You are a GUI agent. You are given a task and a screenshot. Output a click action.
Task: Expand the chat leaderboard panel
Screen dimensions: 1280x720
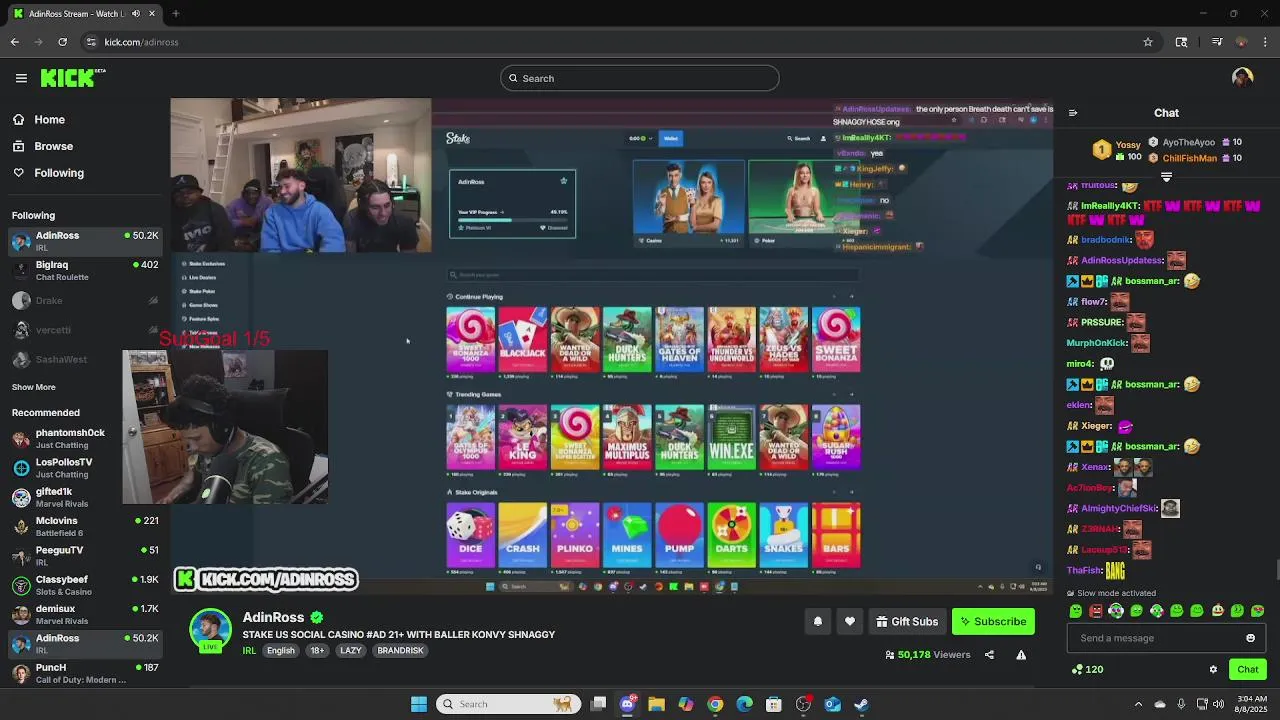coord(1166,177)
